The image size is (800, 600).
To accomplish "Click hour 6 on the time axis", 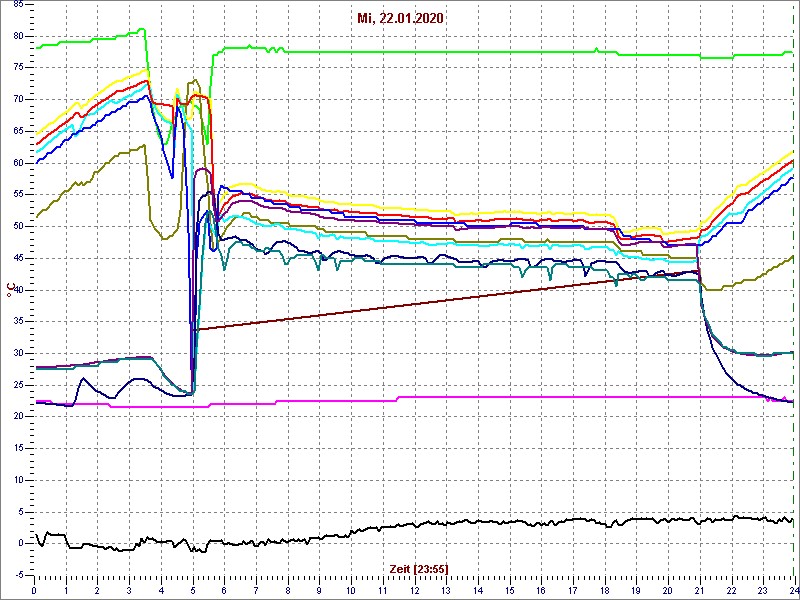I will click(x=224, y=589).
